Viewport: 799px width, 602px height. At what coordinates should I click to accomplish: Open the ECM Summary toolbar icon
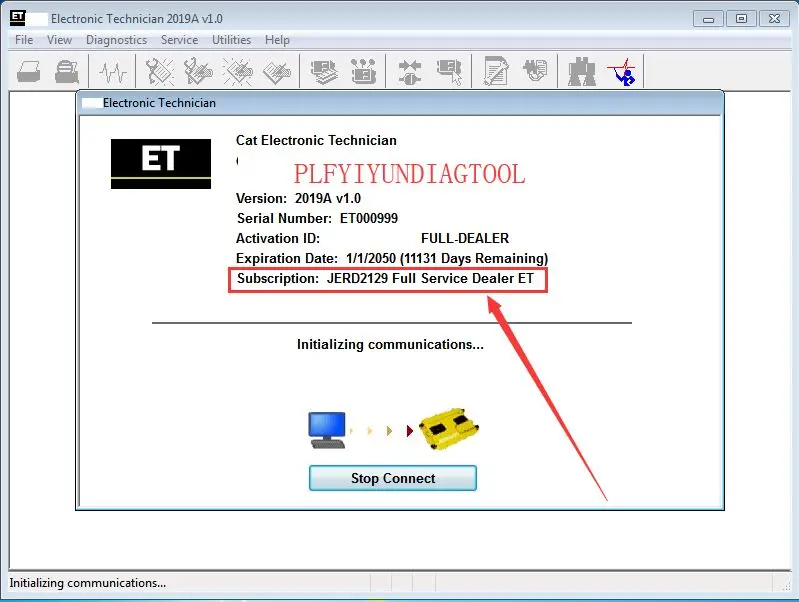coord(324,72)
